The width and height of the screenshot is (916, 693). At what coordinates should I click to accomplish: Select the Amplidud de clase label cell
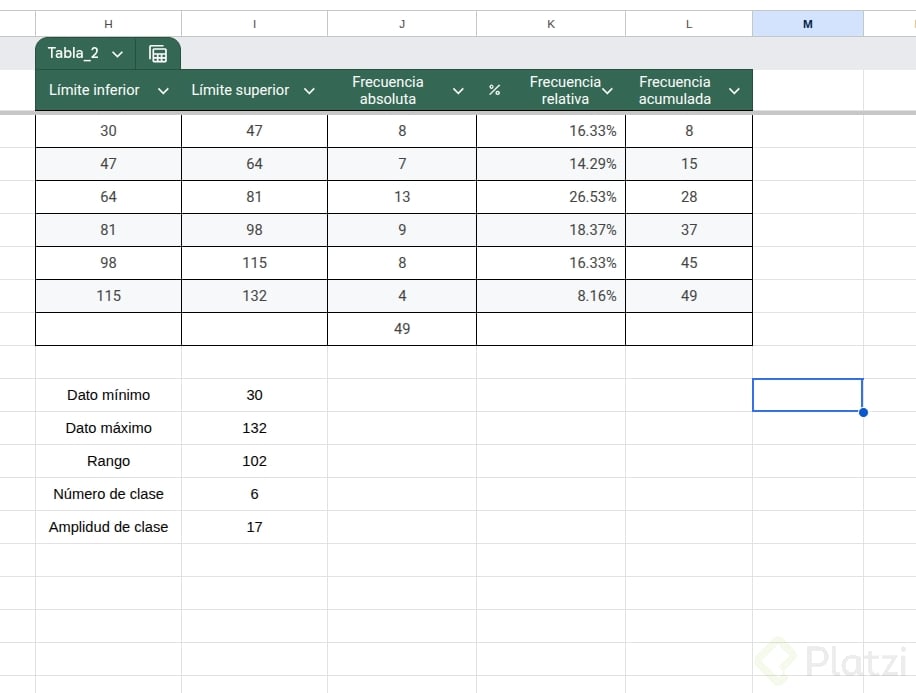tap(109, 527)
